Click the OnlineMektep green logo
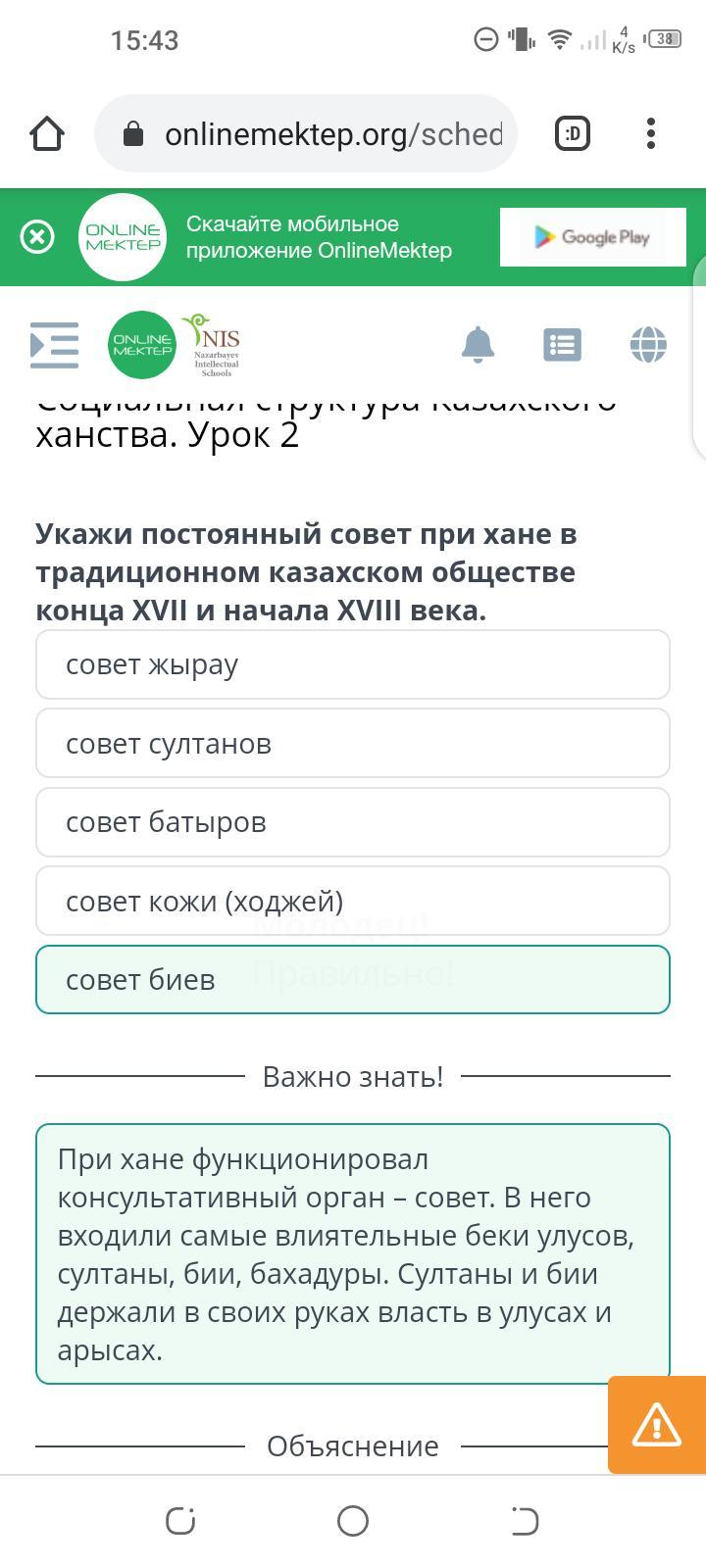706x1568 pixels. (x=142, y=345)
